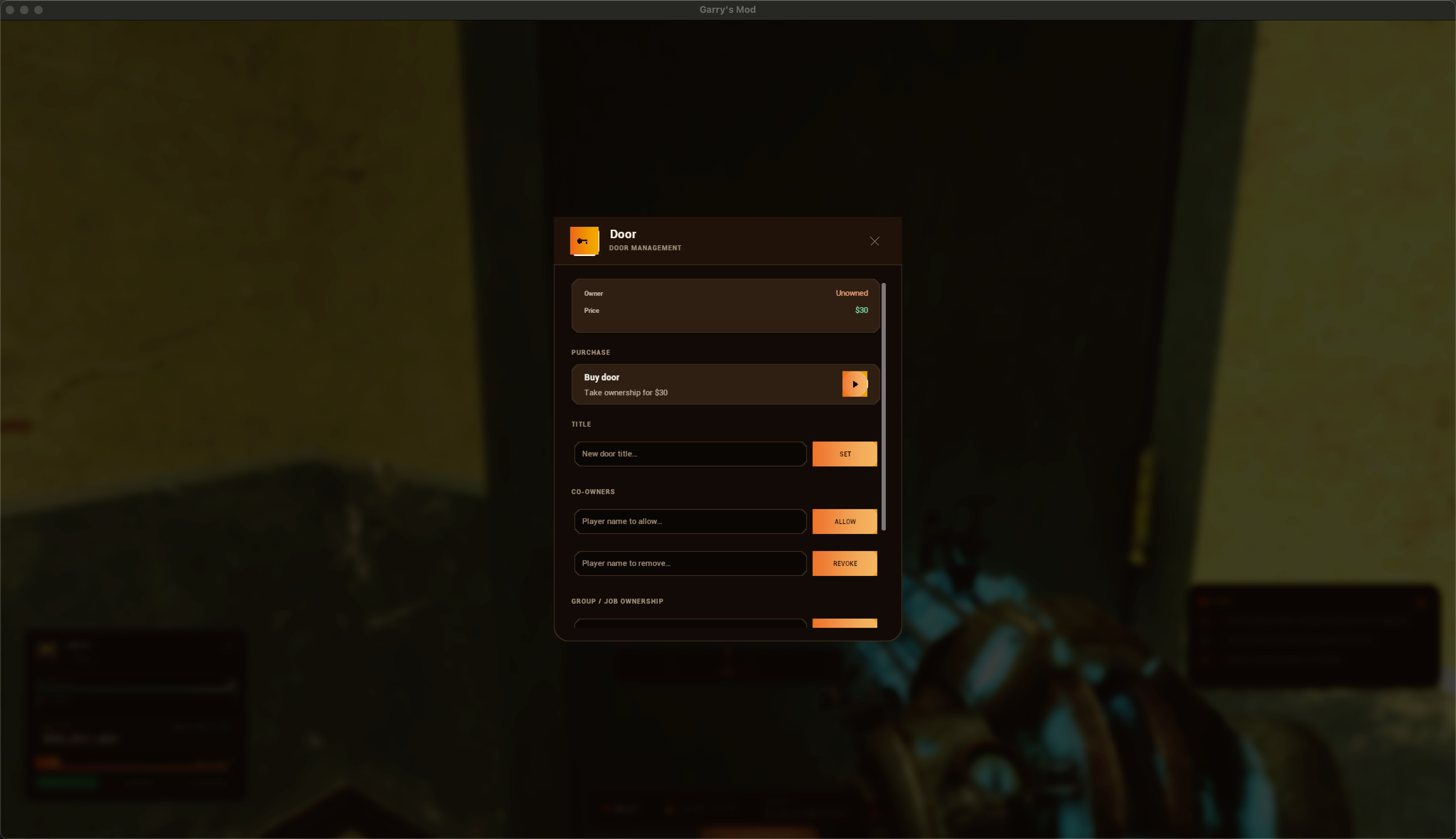Click the Owner label
Image resolution: width=1456 pixels, height=839 pixels.
(x=593, y=293)
